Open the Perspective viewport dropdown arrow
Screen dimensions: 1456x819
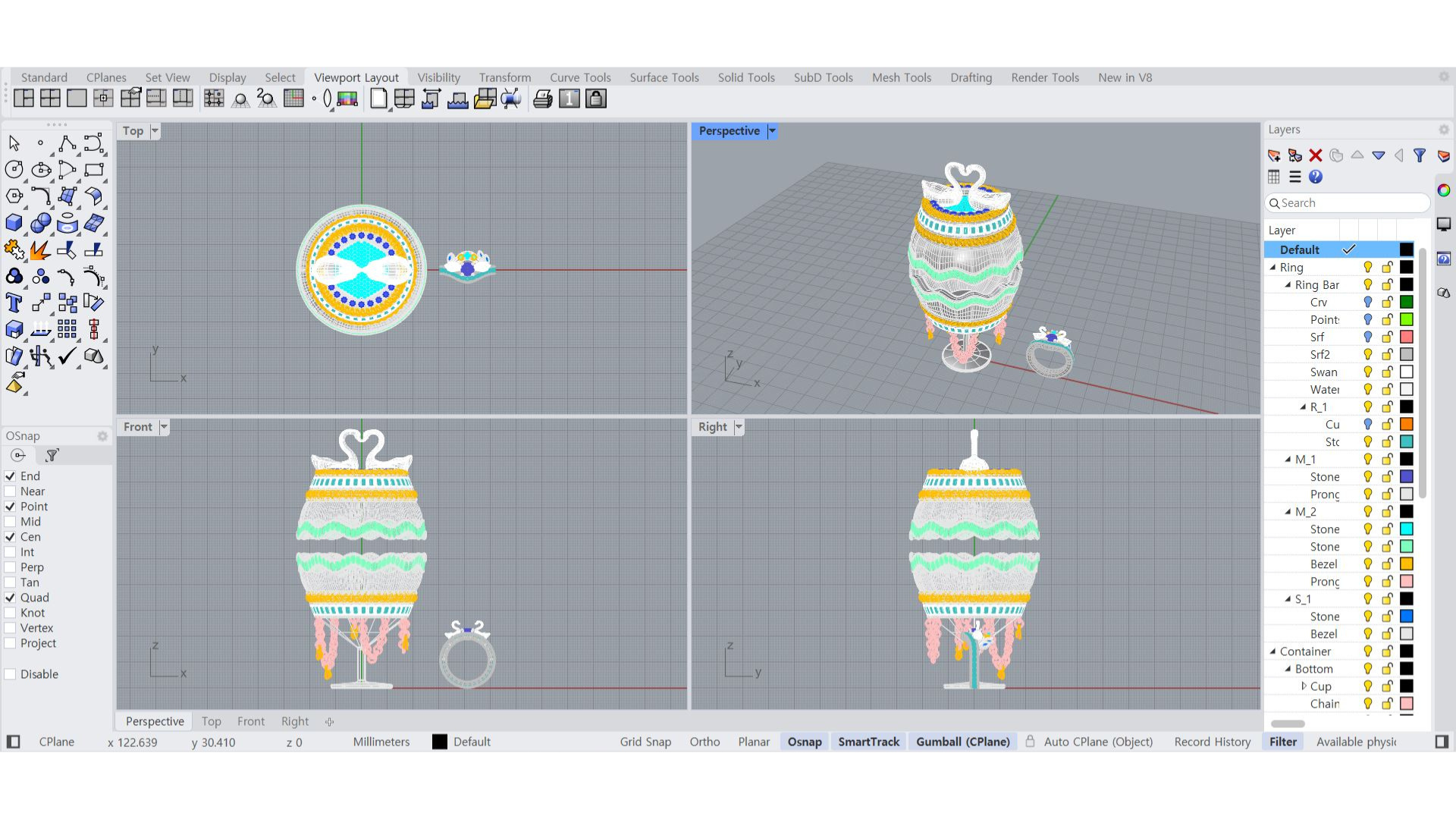click(x=772, y=130)
